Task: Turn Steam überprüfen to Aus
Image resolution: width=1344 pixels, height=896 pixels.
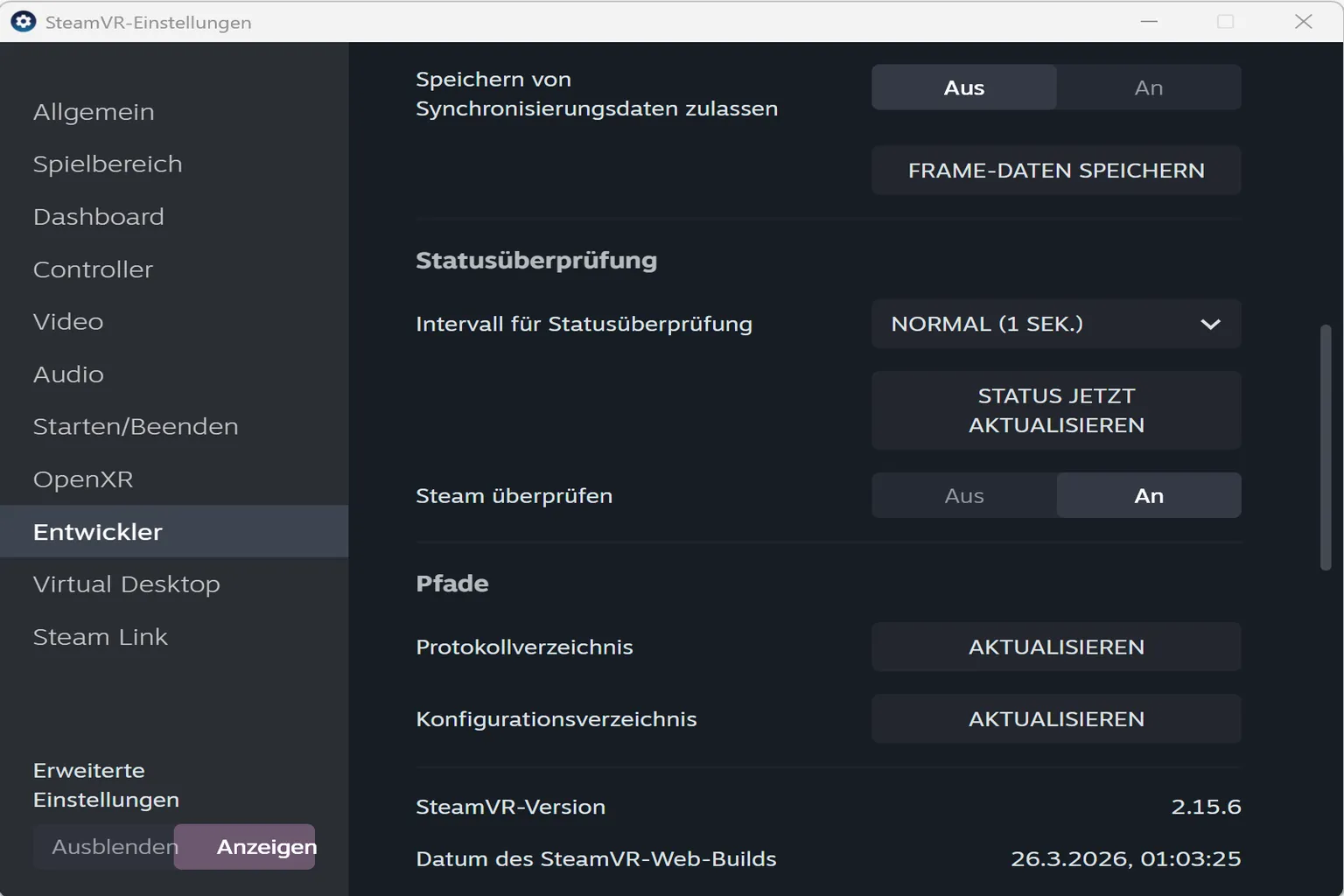Action: pyautogui.click(x=964, y=495)
